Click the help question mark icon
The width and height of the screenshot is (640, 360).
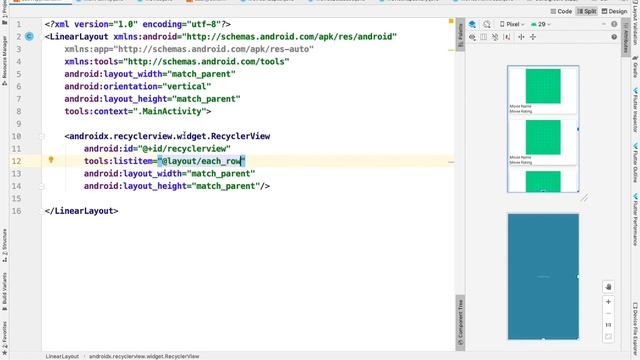tap(614, 37)
